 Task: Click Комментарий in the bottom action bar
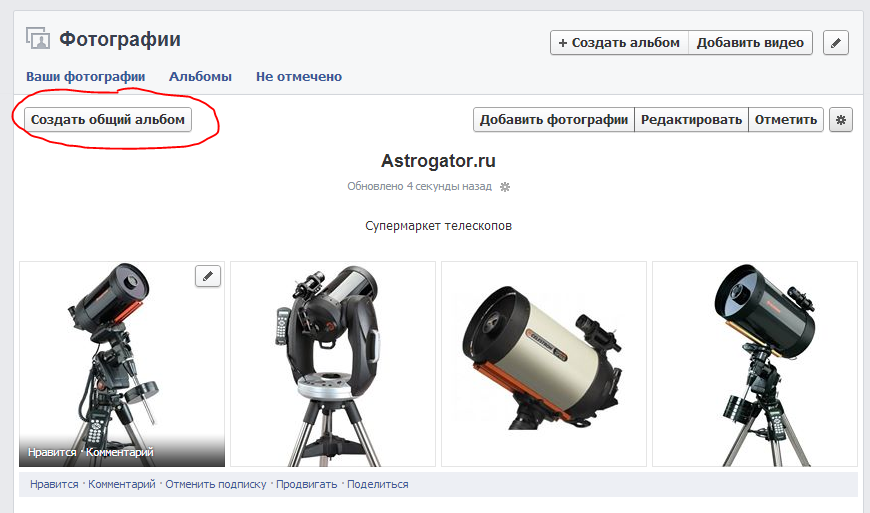122,484
